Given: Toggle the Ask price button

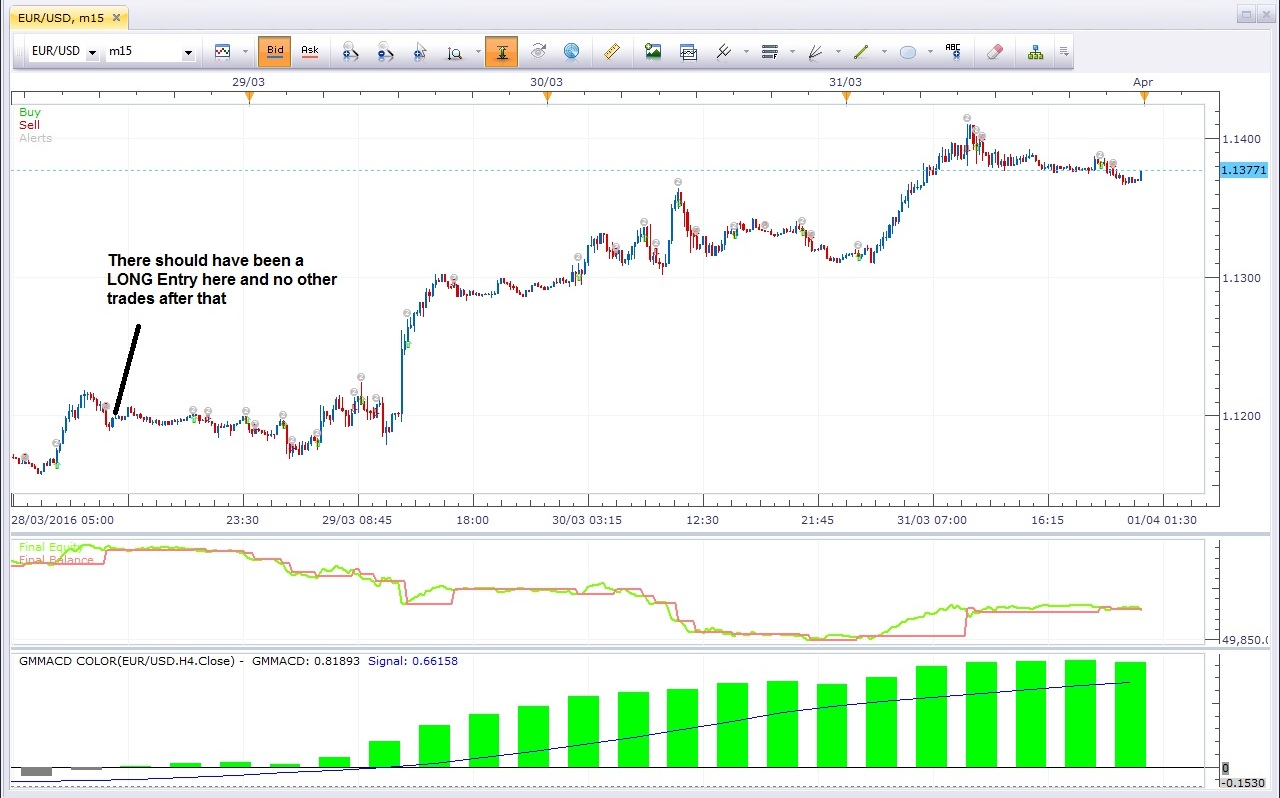Looking at the screenshot, I should coord(309,52).
